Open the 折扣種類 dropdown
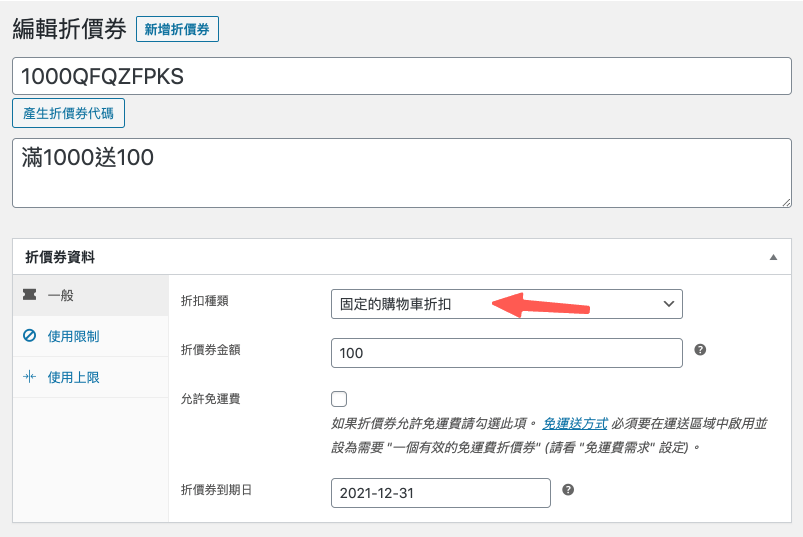Image resolution: width=803 pixels, height=537 pixels. click(505, 304)
